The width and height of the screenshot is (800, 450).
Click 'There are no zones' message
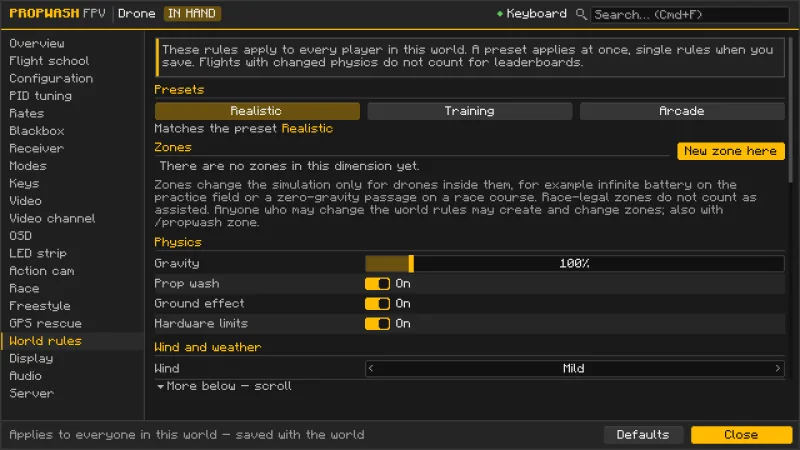[289, 166]
